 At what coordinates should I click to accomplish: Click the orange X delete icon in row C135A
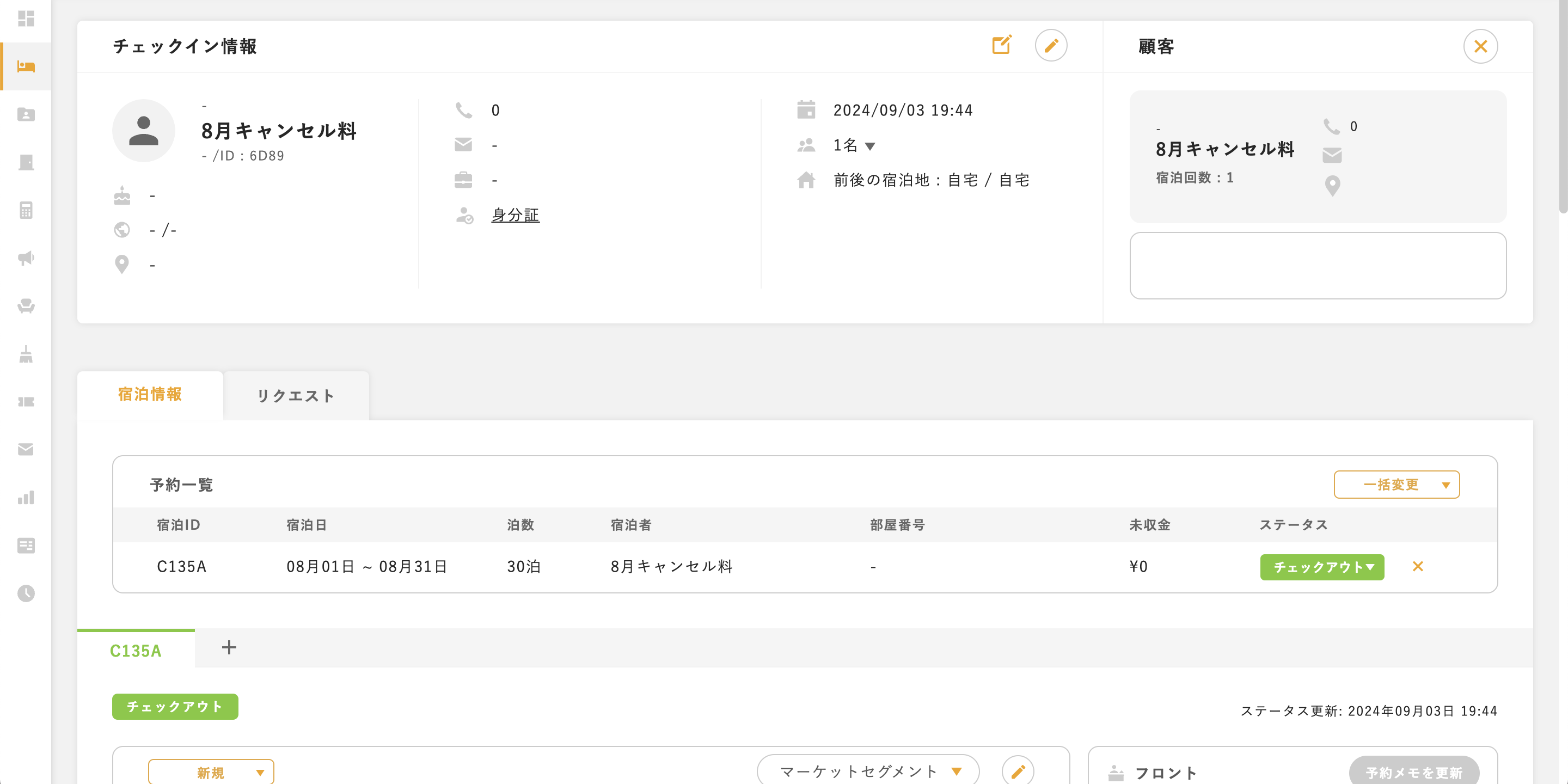point(1418,567)
